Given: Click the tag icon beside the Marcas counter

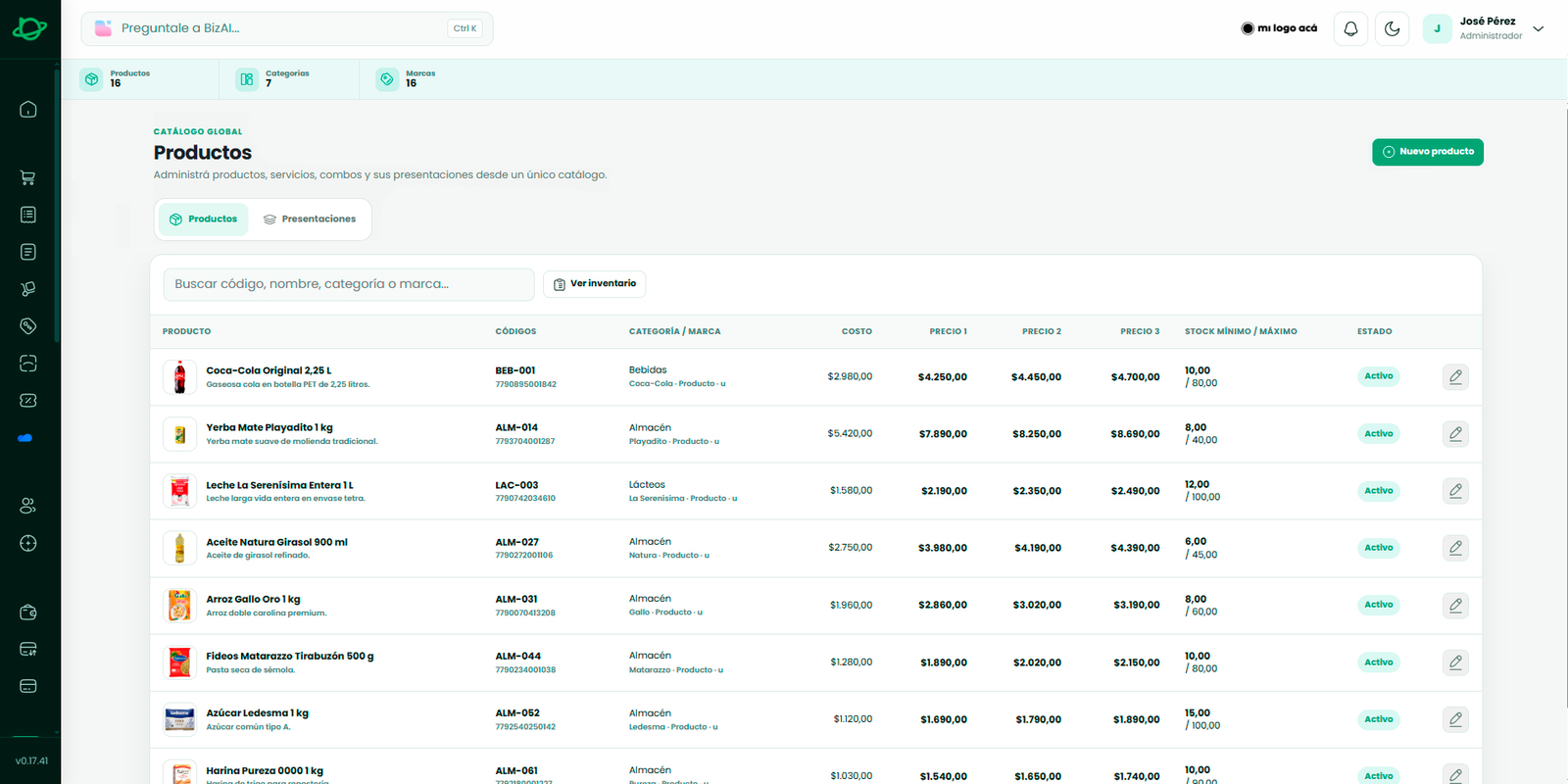Looking at the screenshot, I should (387, 79).
